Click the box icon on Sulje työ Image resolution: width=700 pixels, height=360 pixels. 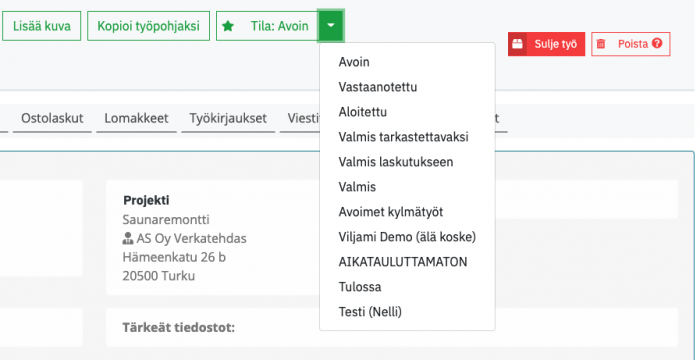(x=517, y=44)
